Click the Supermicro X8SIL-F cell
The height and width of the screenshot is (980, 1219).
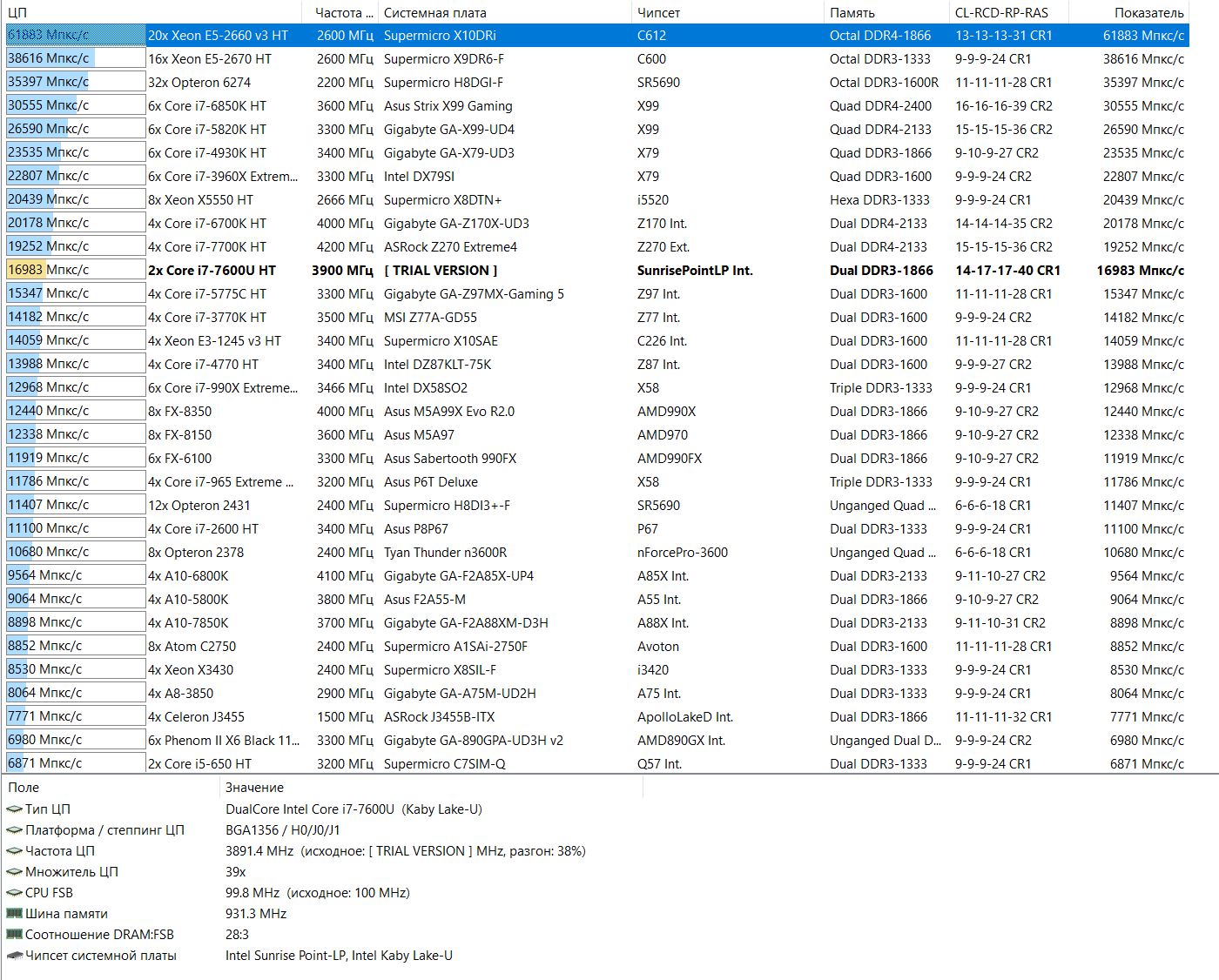[x=441, y=670]
